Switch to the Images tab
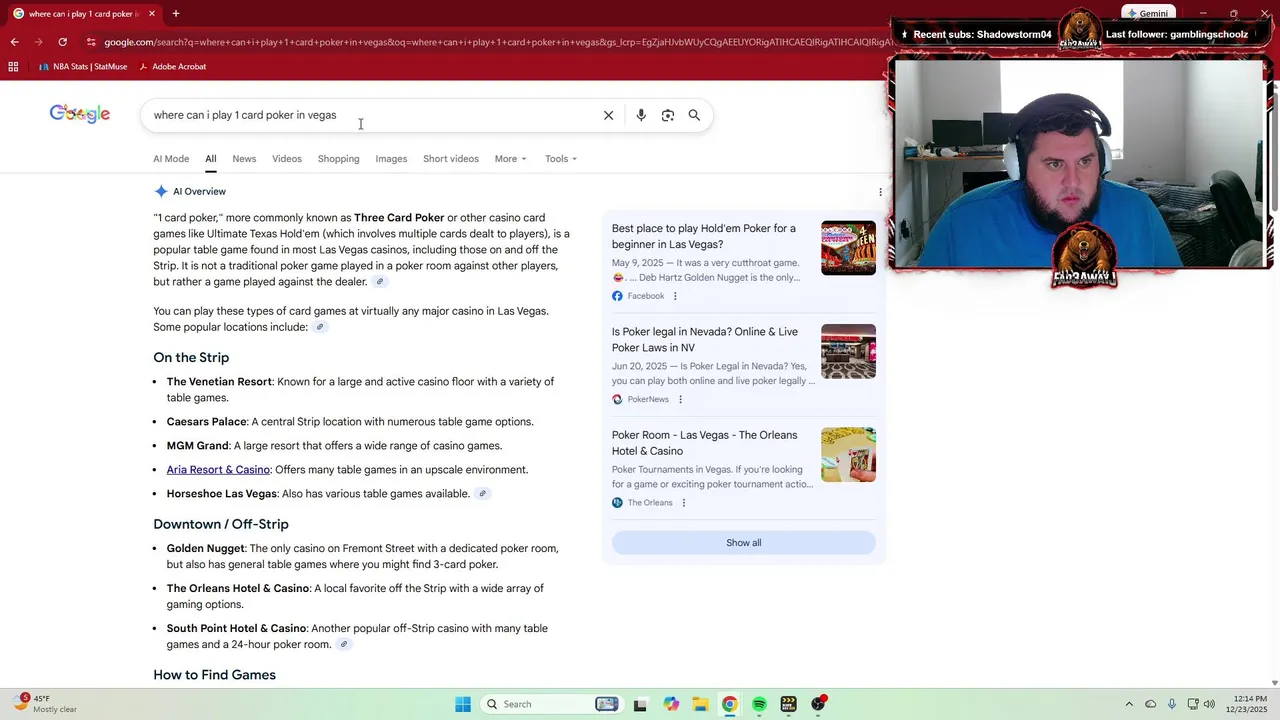Screen dimensions: 1280x720 tap(391, 159)
